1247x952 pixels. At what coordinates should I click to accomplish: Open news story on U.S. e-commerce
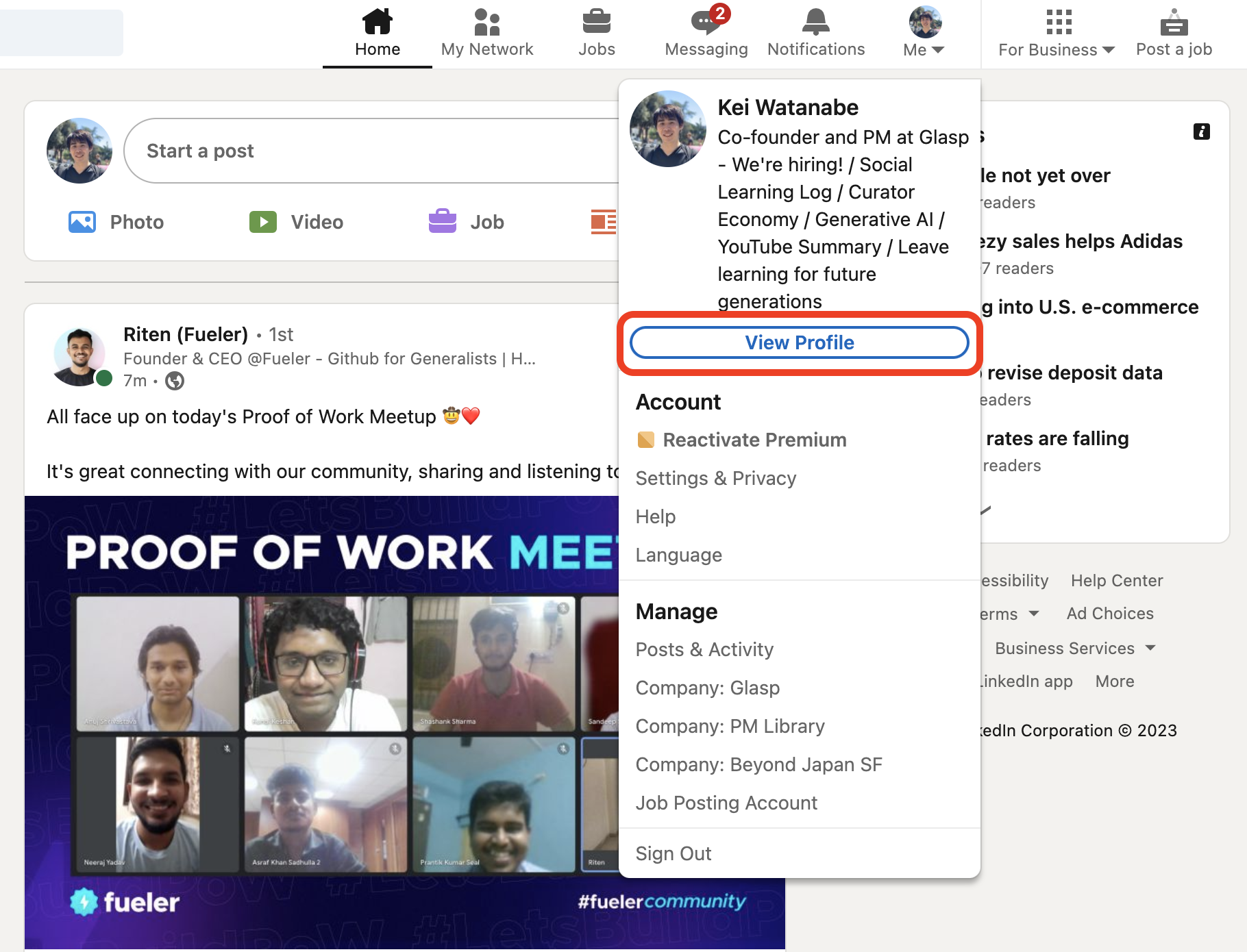click(x=1090, y=307)
